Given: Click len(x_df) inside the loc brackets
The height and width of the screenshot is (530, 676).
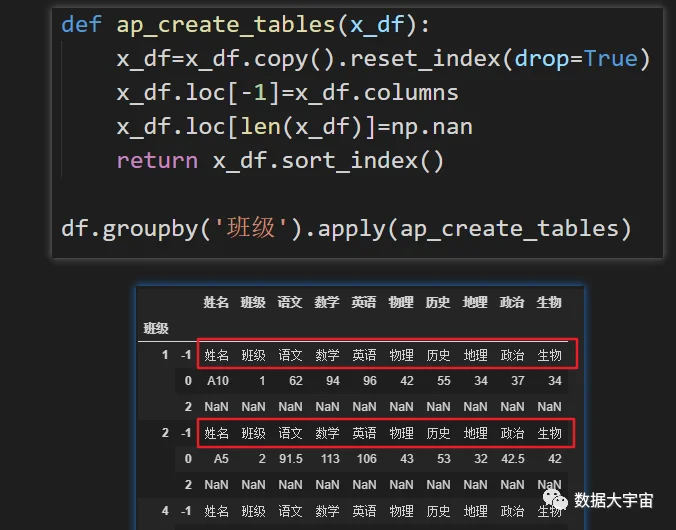Looking at the screenshot, I should (301, 127).
